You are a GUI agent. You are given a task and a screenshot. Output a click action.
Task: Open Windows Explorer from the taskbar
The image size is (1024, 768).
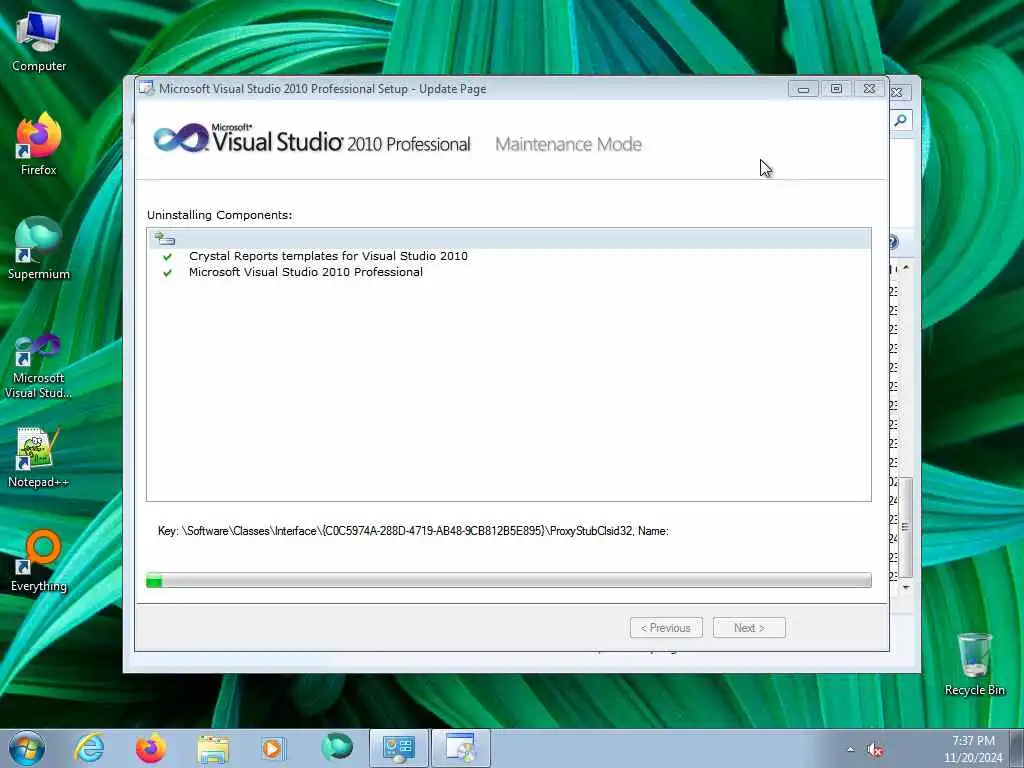click(213, 748)
